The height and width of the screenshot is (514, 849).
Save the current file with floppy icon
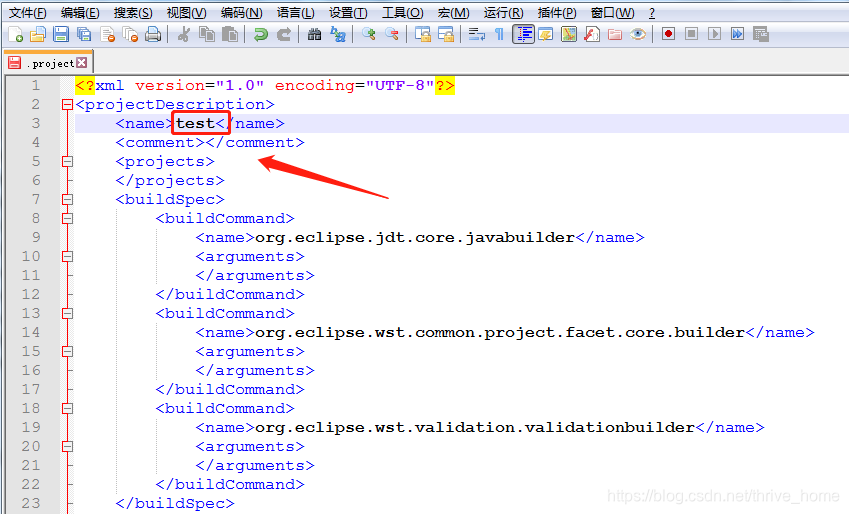61,35
